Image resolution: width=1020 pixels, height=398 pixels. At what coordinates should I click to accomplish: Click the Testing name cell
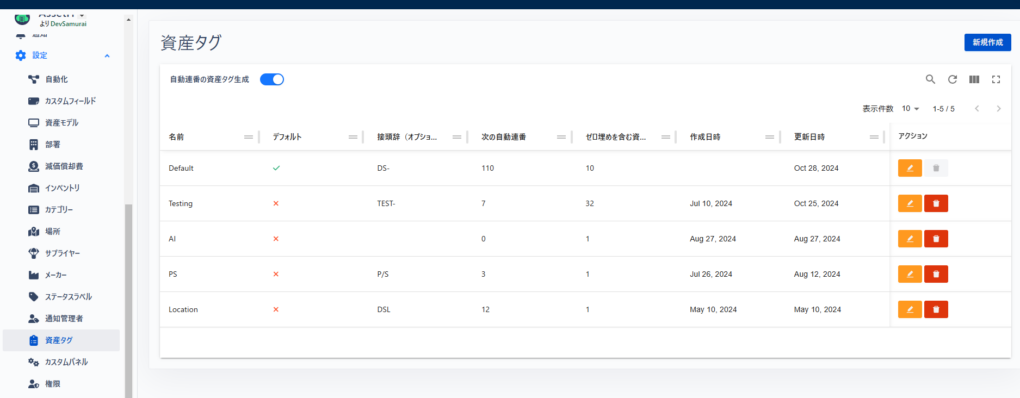tap(181, 204)
